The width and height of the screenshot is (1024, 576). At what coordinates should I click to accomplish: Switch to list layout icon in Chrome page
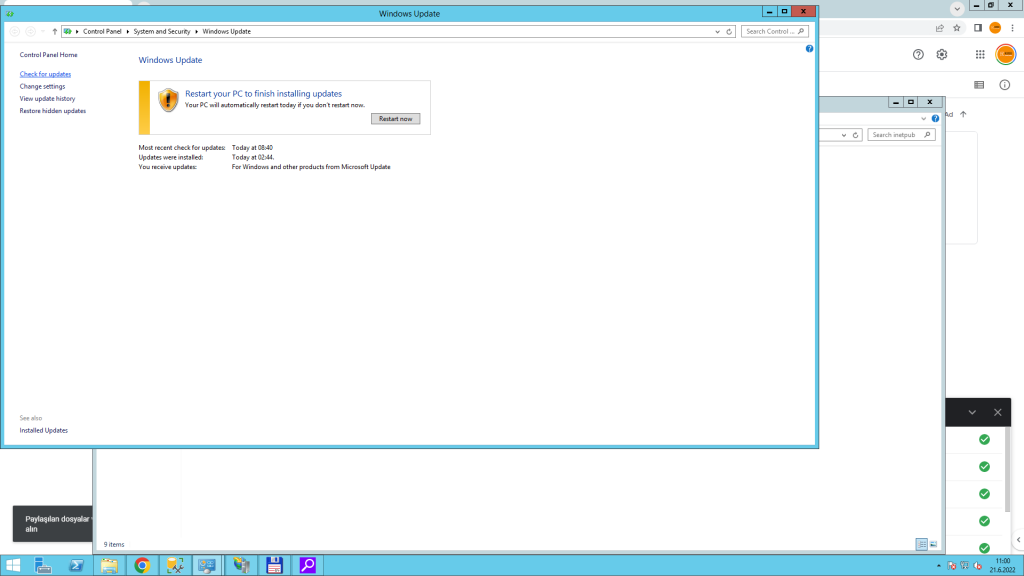click(979, 85)
